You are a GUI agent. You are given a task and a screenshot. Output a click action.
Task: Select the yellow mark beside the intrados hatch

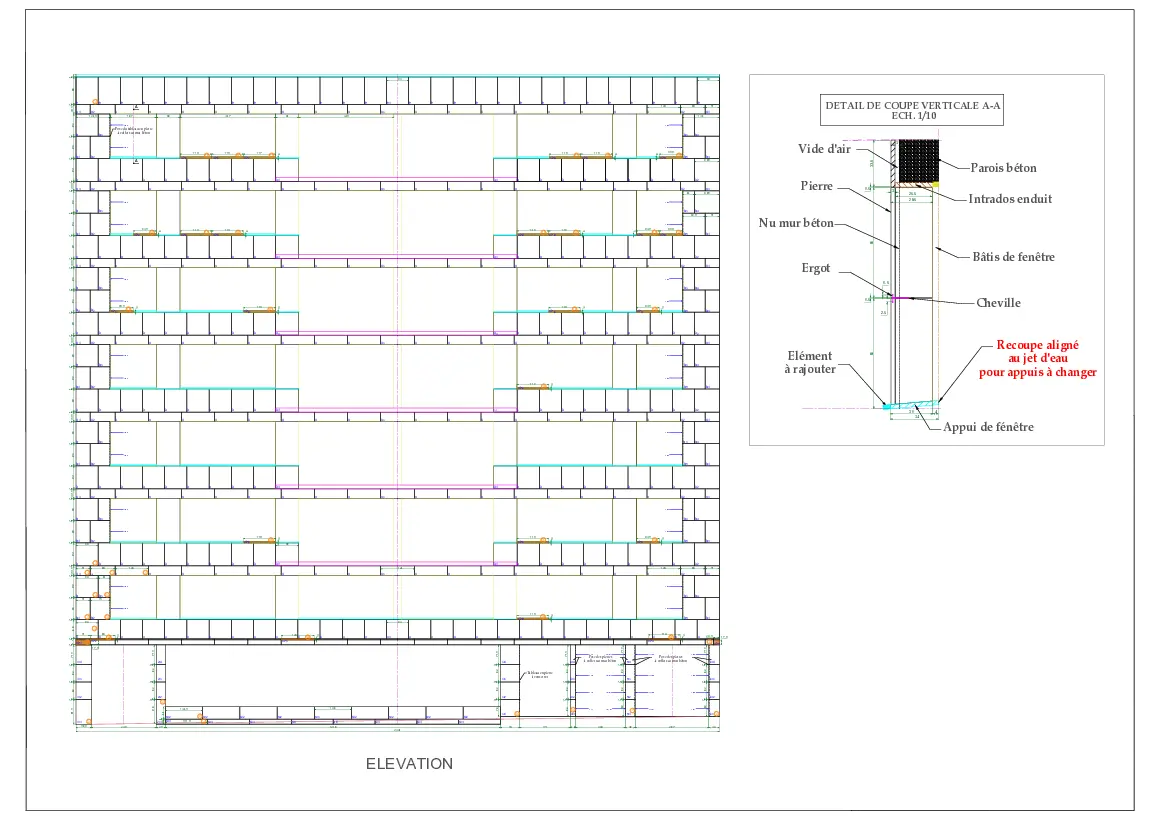click(938, 184)
